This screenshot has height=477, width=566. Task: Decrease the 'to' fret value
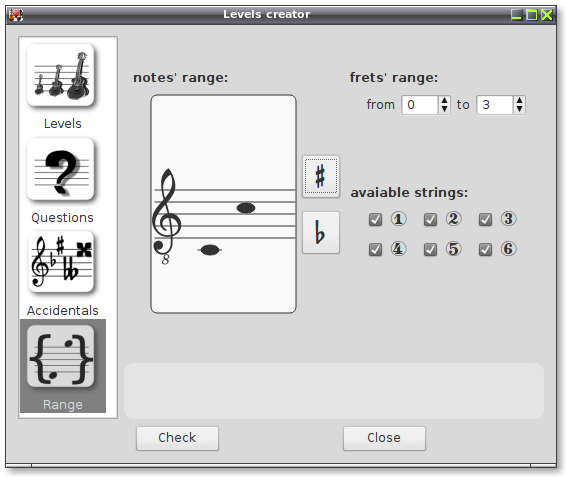519,109
